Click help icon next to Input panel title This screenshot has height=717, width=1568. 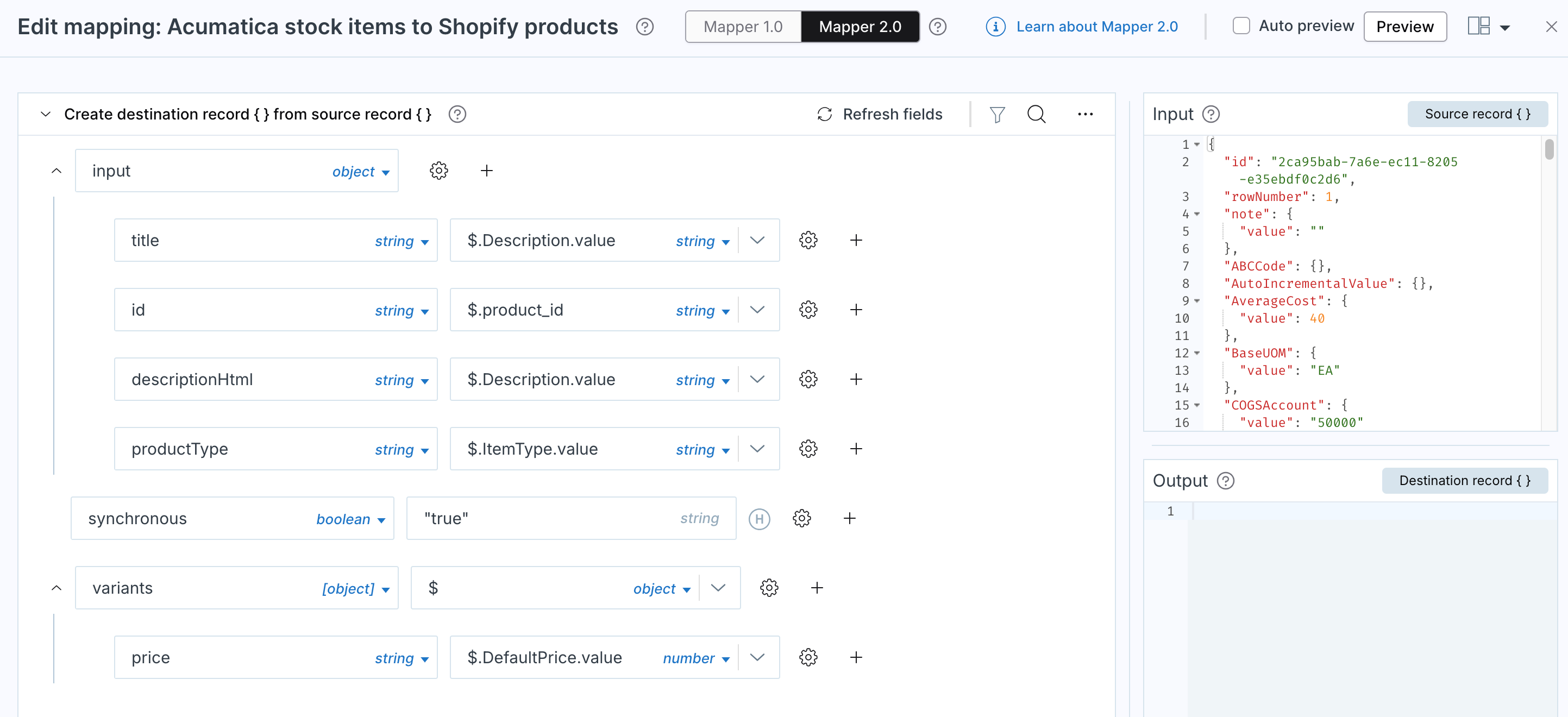(x=1211, y=115)
